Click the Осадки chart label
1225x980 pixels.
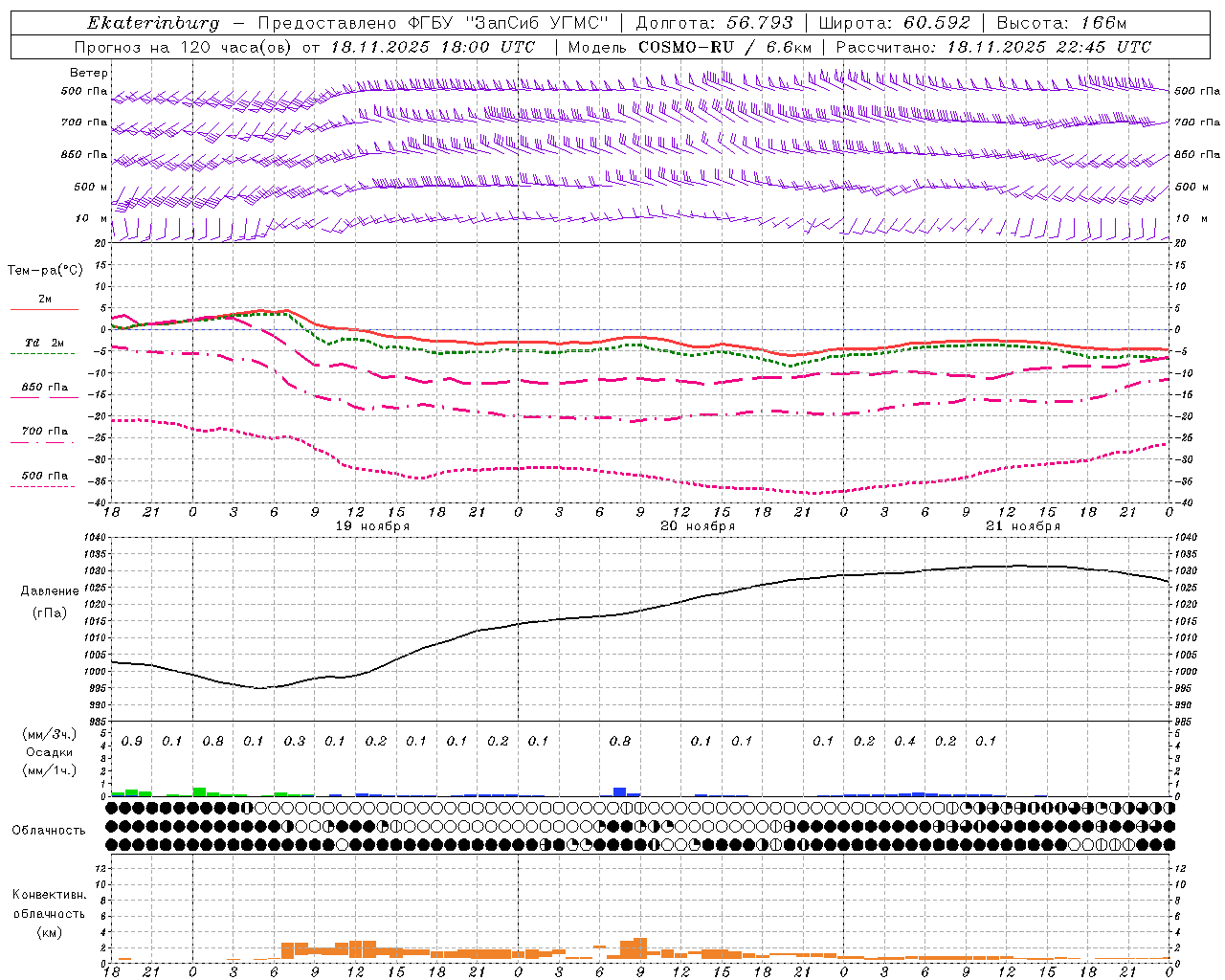pyautogui.click(x=50, y=752)
